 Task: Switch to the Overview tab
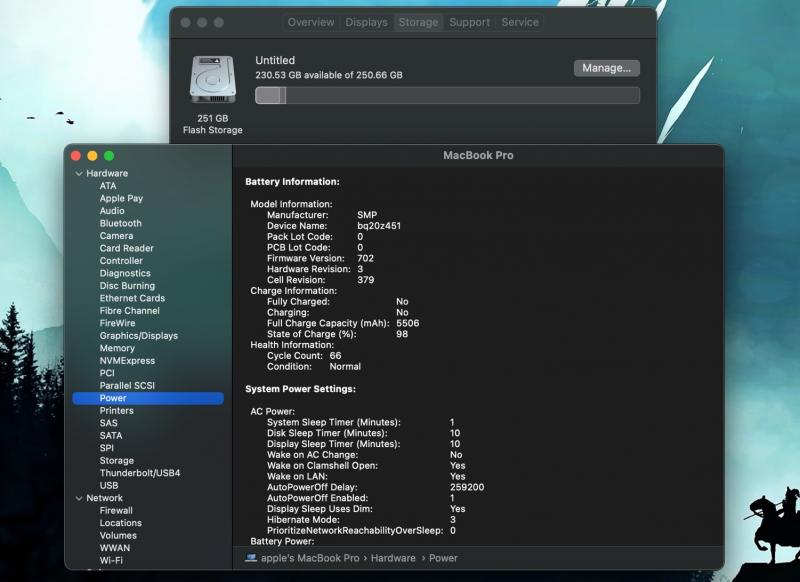(311, 22)
